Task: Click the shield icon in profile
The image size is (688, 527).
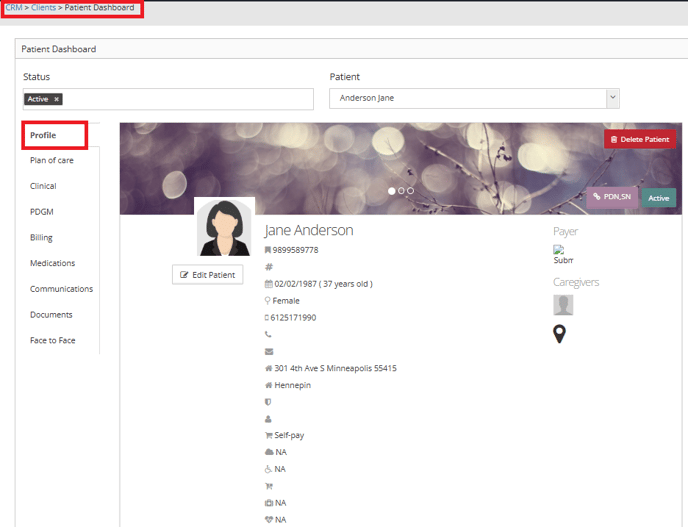Action: (268, 402)
